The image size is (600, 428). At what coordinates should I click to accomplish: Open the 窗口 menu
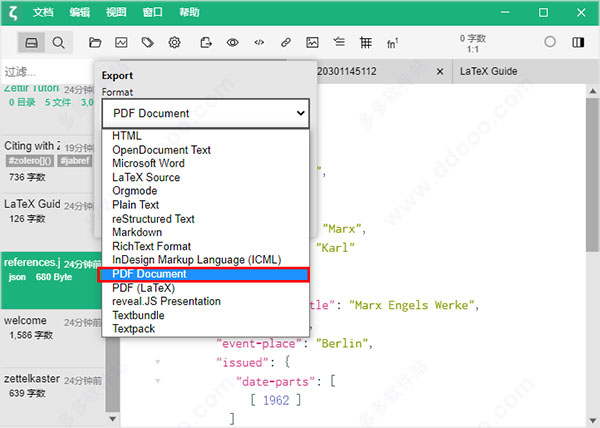152,13
